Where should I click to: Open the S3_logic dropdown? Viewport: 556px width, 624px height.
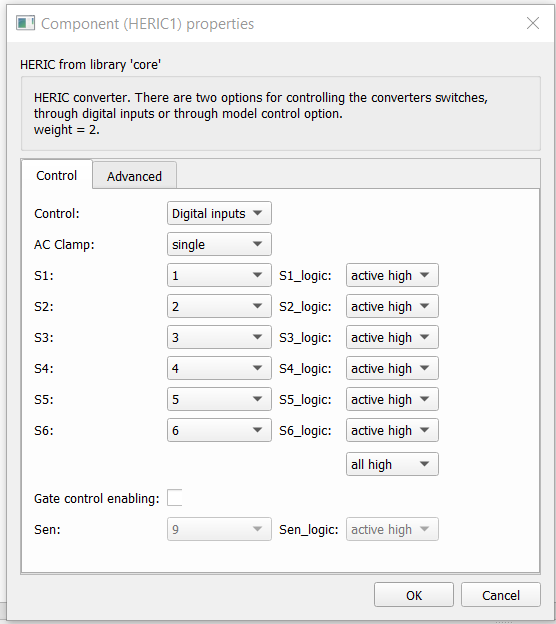tap(392, 337)
